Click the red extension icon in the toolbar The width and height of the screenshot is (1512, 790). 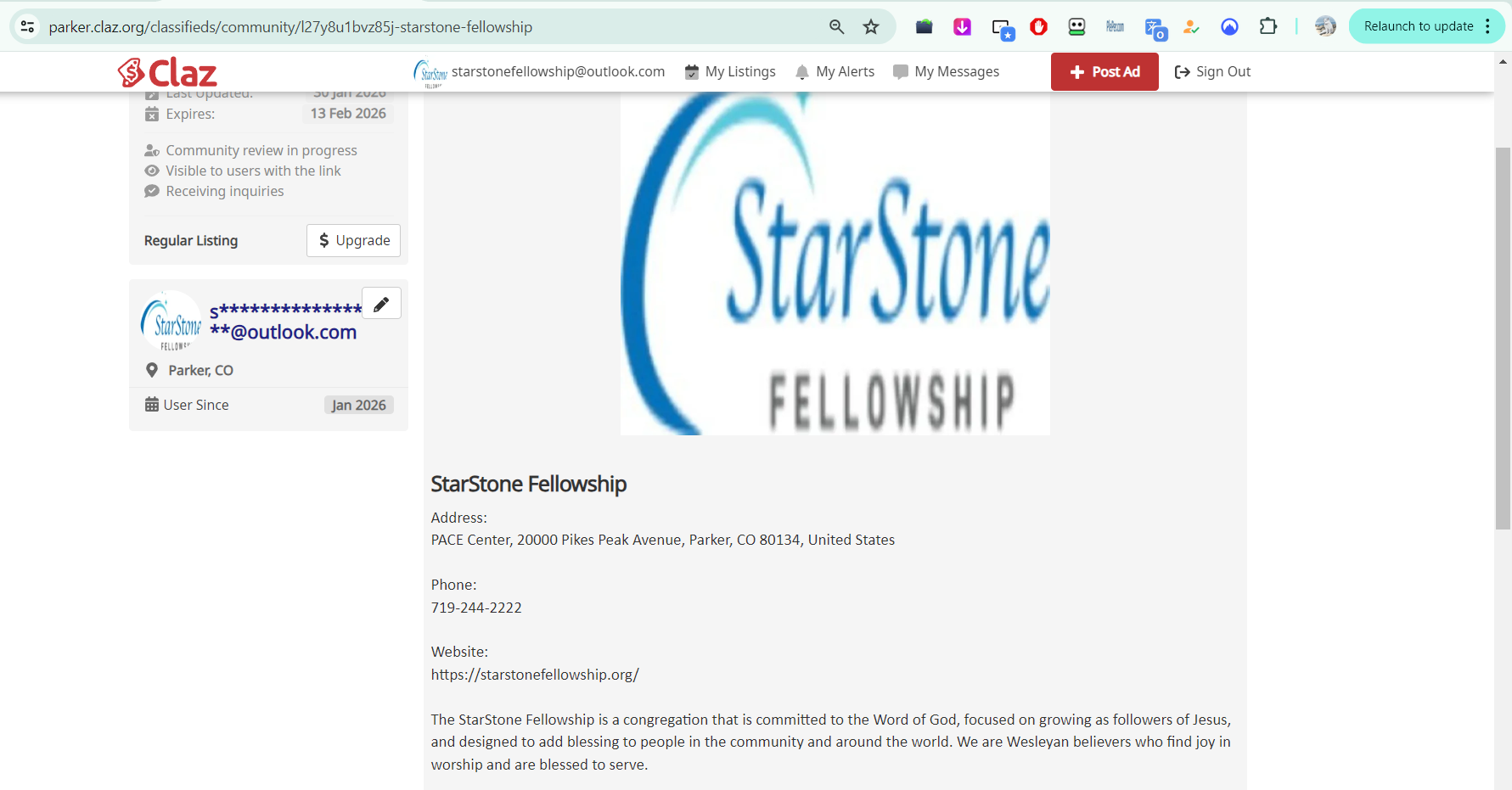1038,27
